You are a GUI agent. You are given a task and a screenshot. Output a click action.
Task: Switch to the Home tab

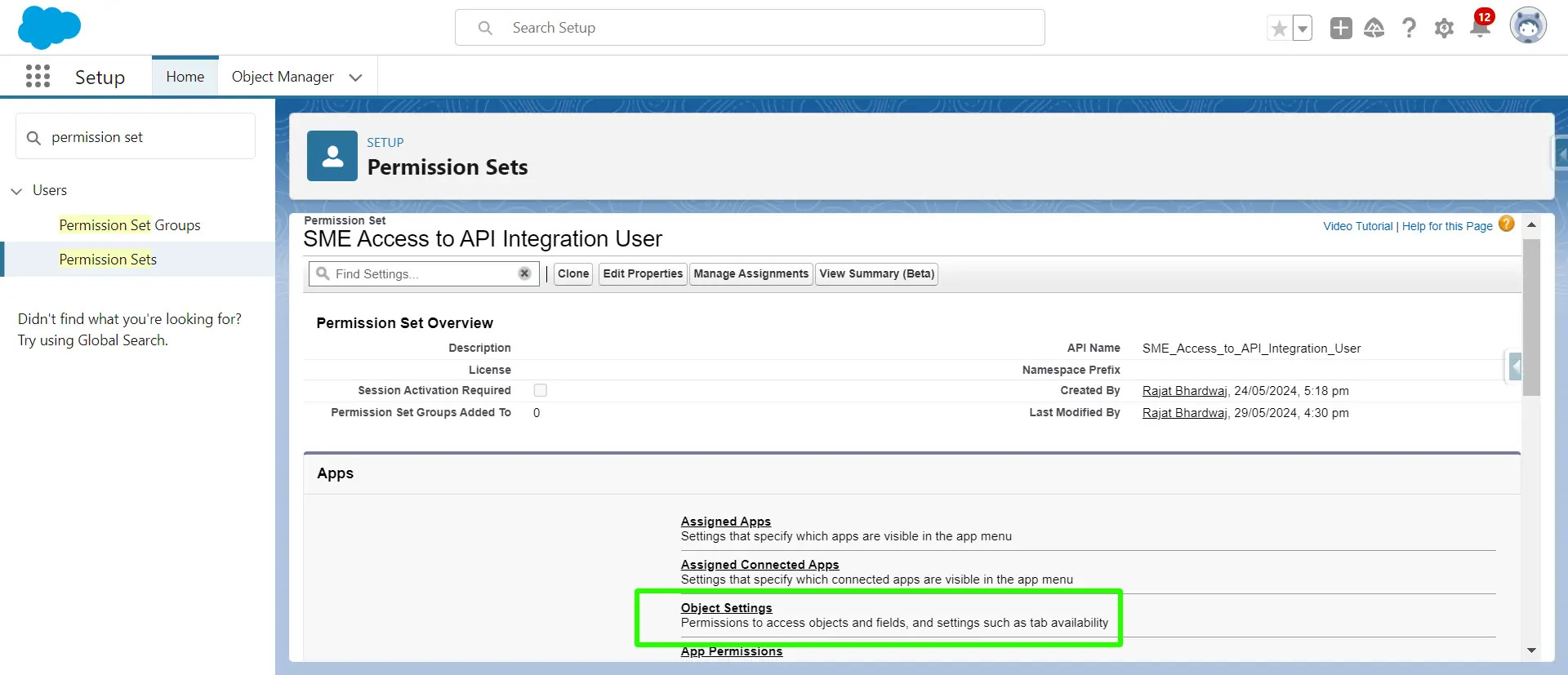tap(185, 77)
